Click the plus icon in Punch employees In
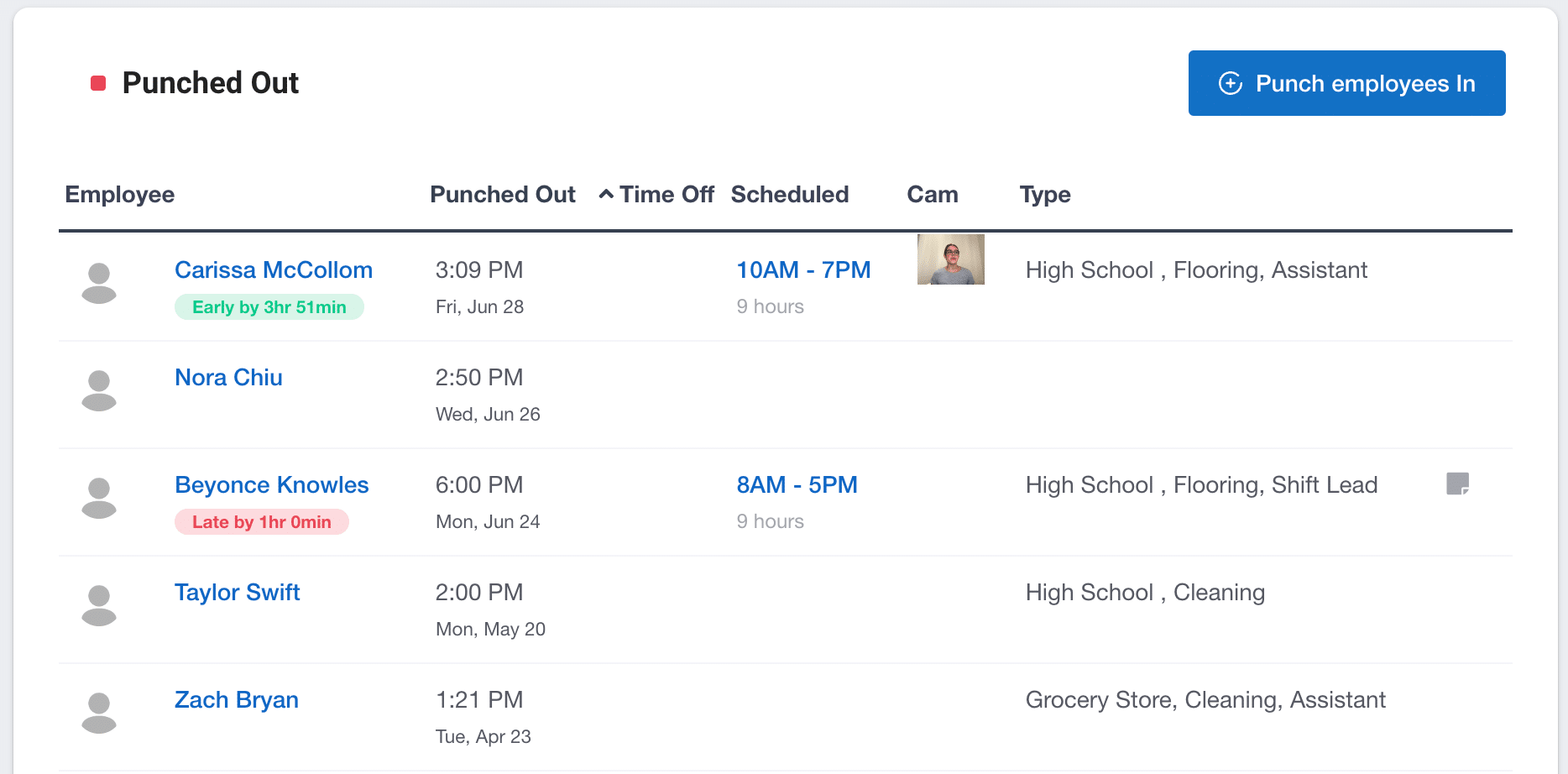 pyautogui.click(x=1231, y=83)
